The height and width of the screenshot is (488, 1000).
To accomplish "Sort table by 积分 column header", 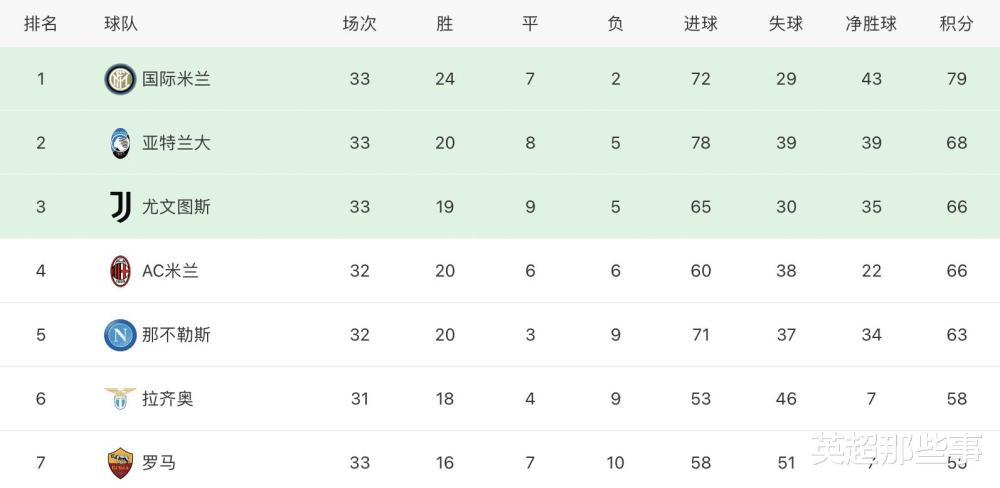I will [x=957, y=24].
